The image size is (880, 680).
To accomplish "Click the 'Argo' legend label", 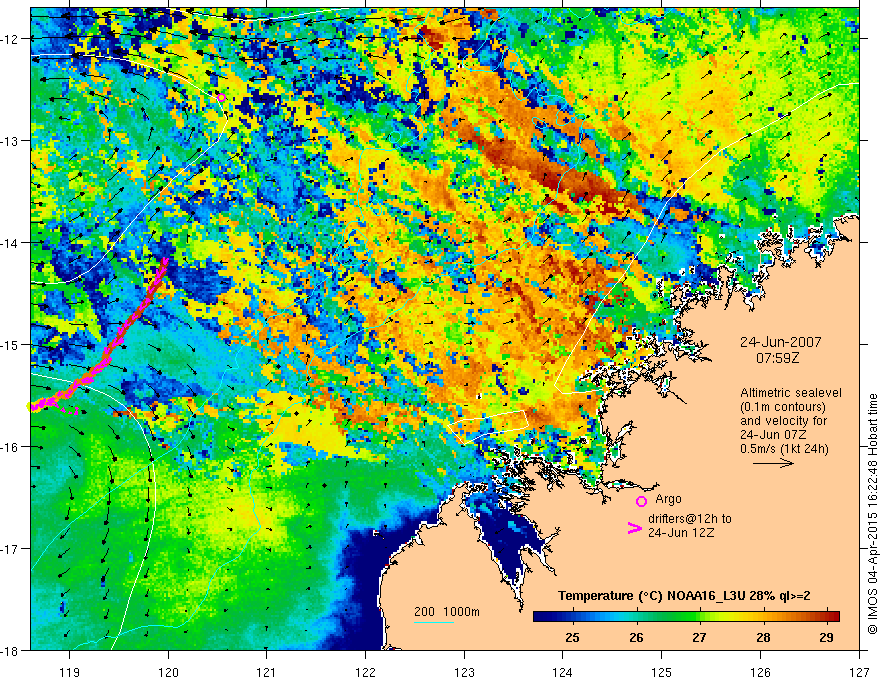I will click(x=668, y=499).
